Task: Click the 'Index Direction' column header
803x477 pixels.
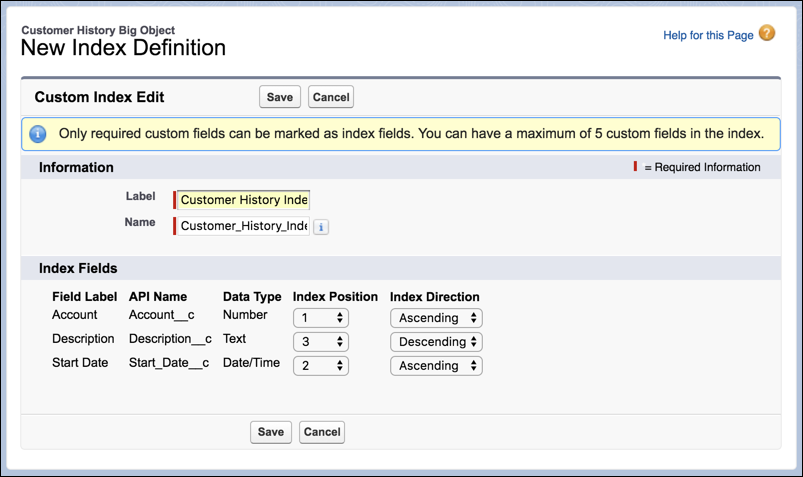Action: click(435, 297)
